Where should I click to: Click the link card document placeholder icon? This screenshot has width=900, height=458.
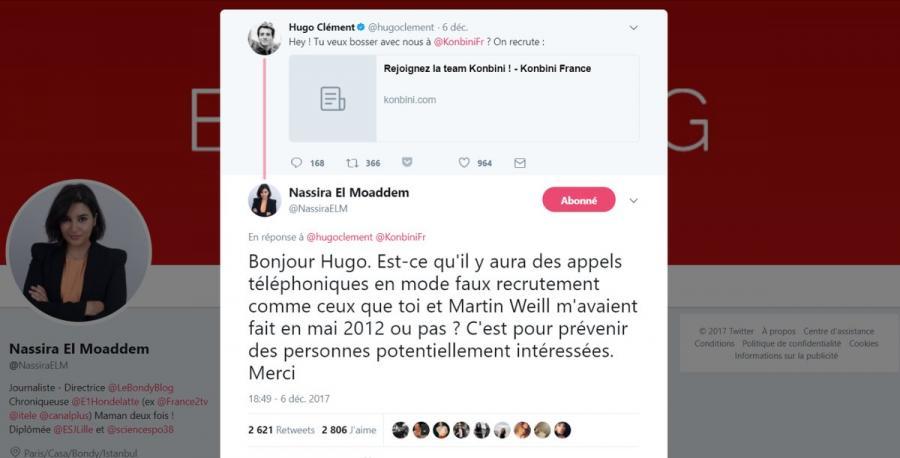333,99
